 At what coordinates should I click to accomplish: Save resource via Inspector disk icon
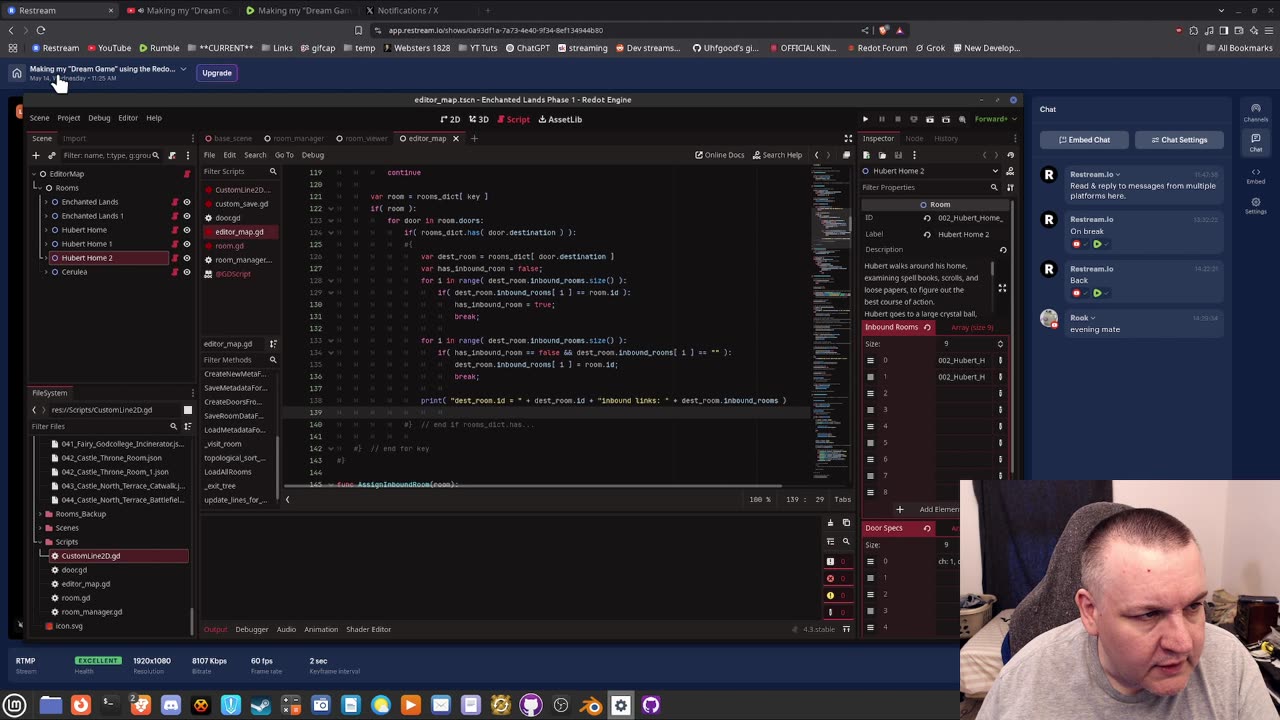click(x=897, y=155)
